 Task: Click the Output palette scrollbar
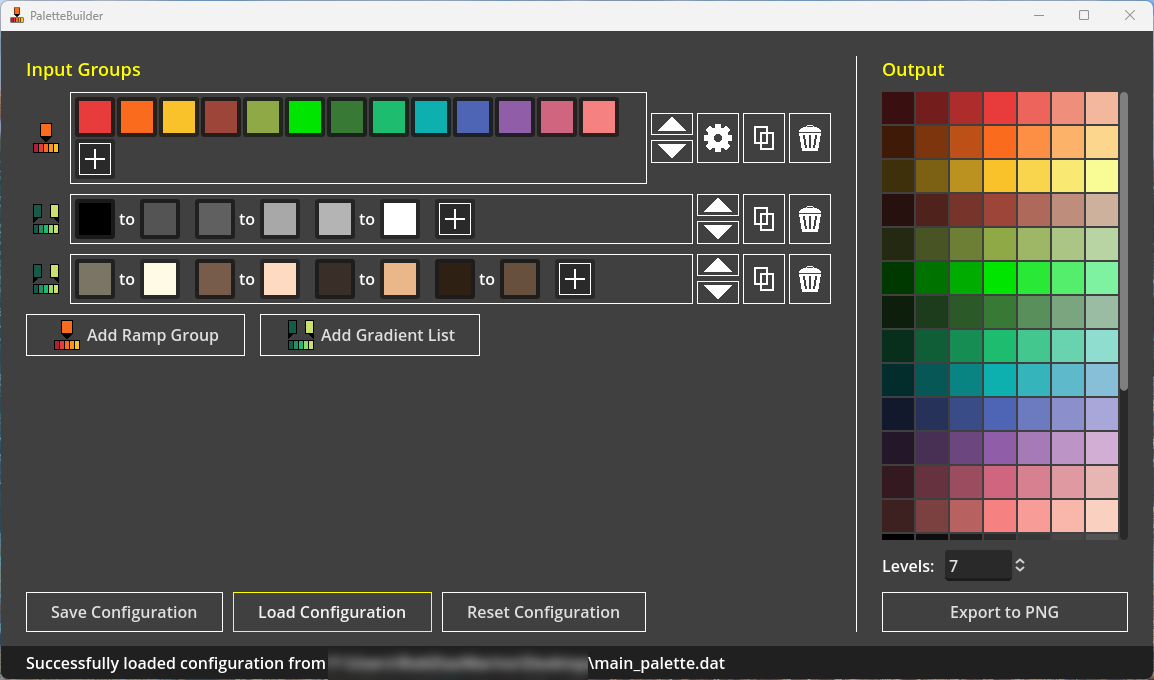(1124, 241)
